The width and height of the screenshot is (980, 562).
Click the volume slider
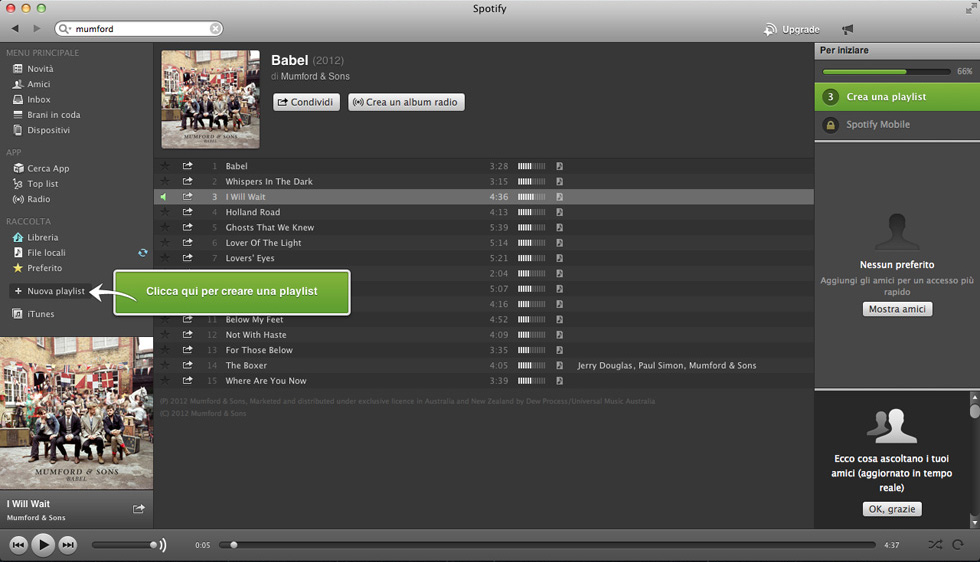[x=125, y=545]
